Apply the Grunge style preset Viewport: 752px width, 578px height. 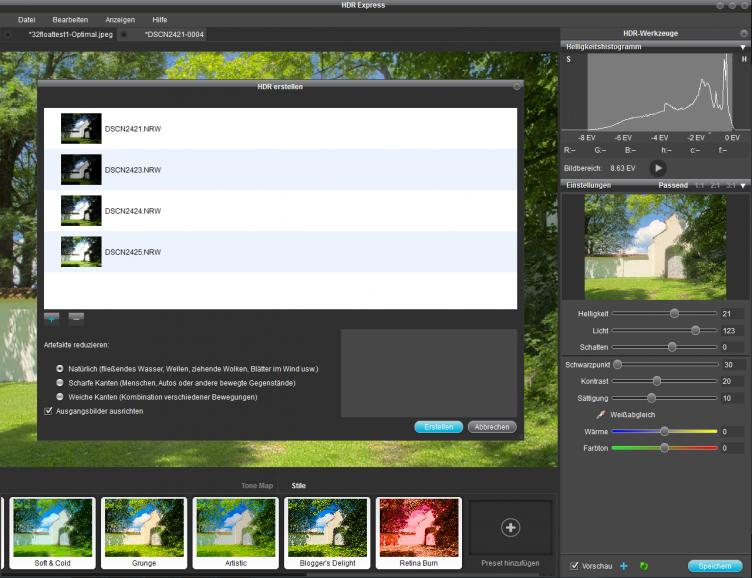coord(144,533)
